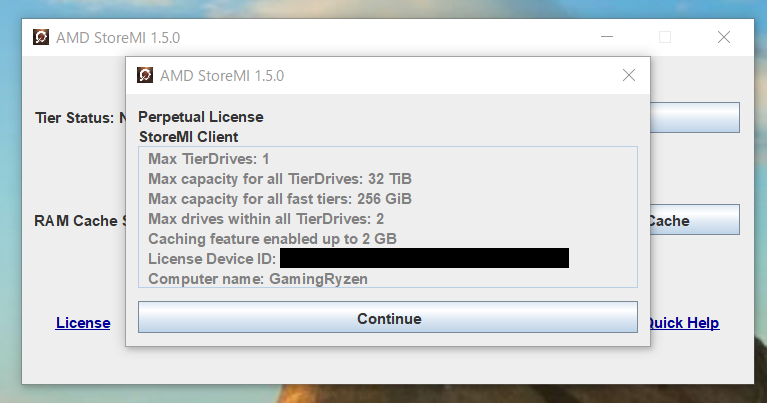Screen dimensions: 767x403
Task: Click the partially hidden Cache button
Action: click(x=695, y=220)
